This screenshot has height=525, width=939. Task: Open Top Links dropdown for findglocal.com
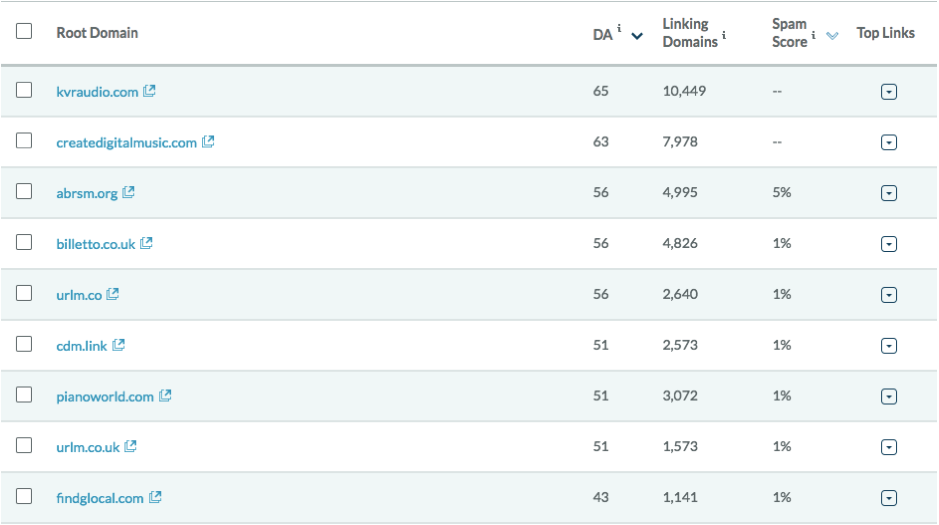coord(888,498)
